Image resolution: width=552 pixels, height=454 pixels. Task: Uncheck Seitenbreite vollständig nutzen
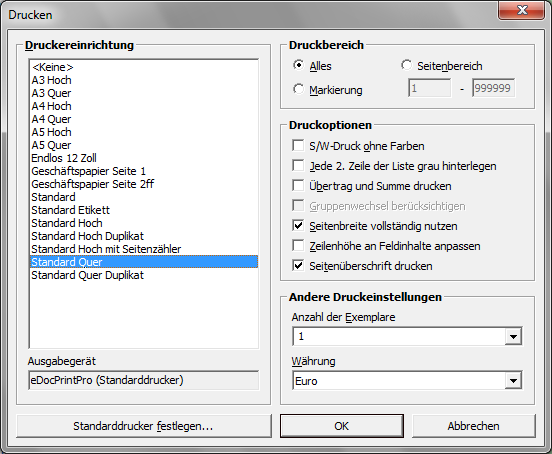tap(298, 226)
